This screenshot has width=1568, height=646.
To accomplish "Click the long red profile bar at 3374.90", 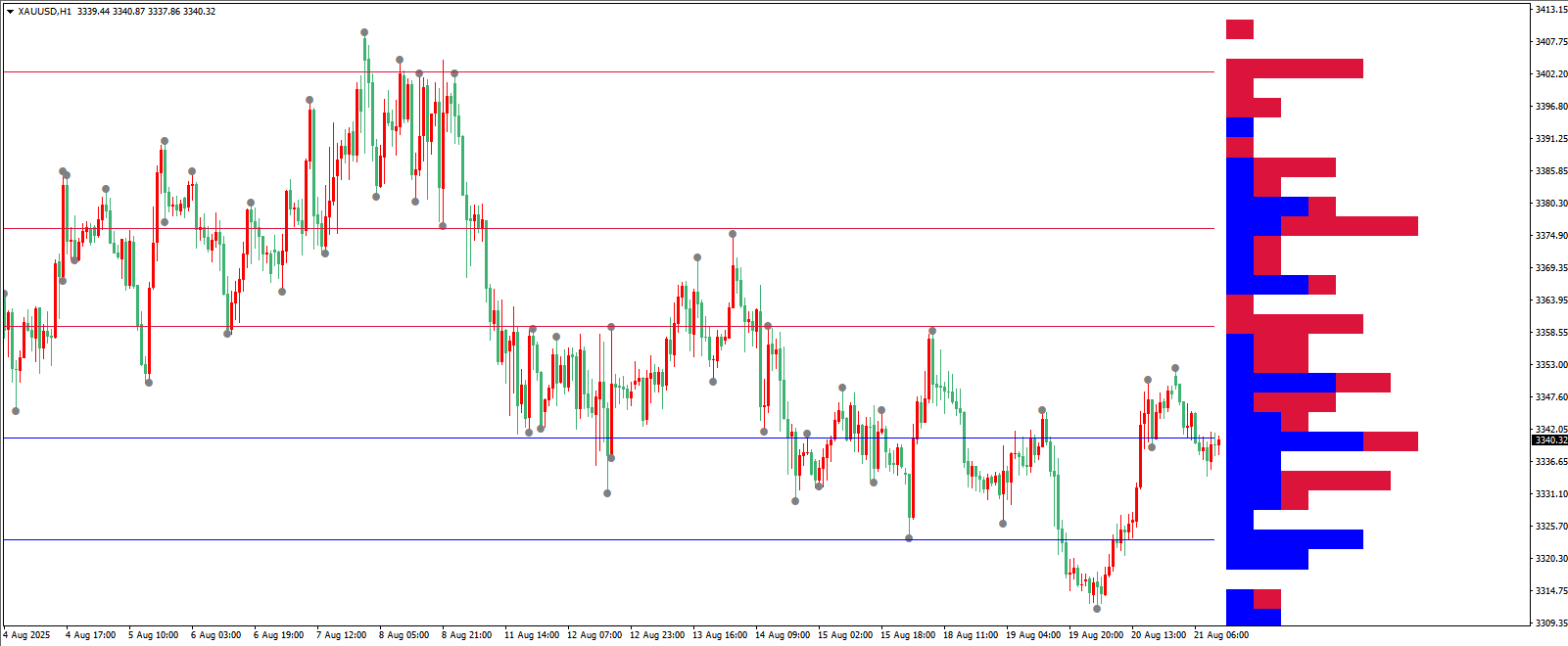I will point(1349,226).
